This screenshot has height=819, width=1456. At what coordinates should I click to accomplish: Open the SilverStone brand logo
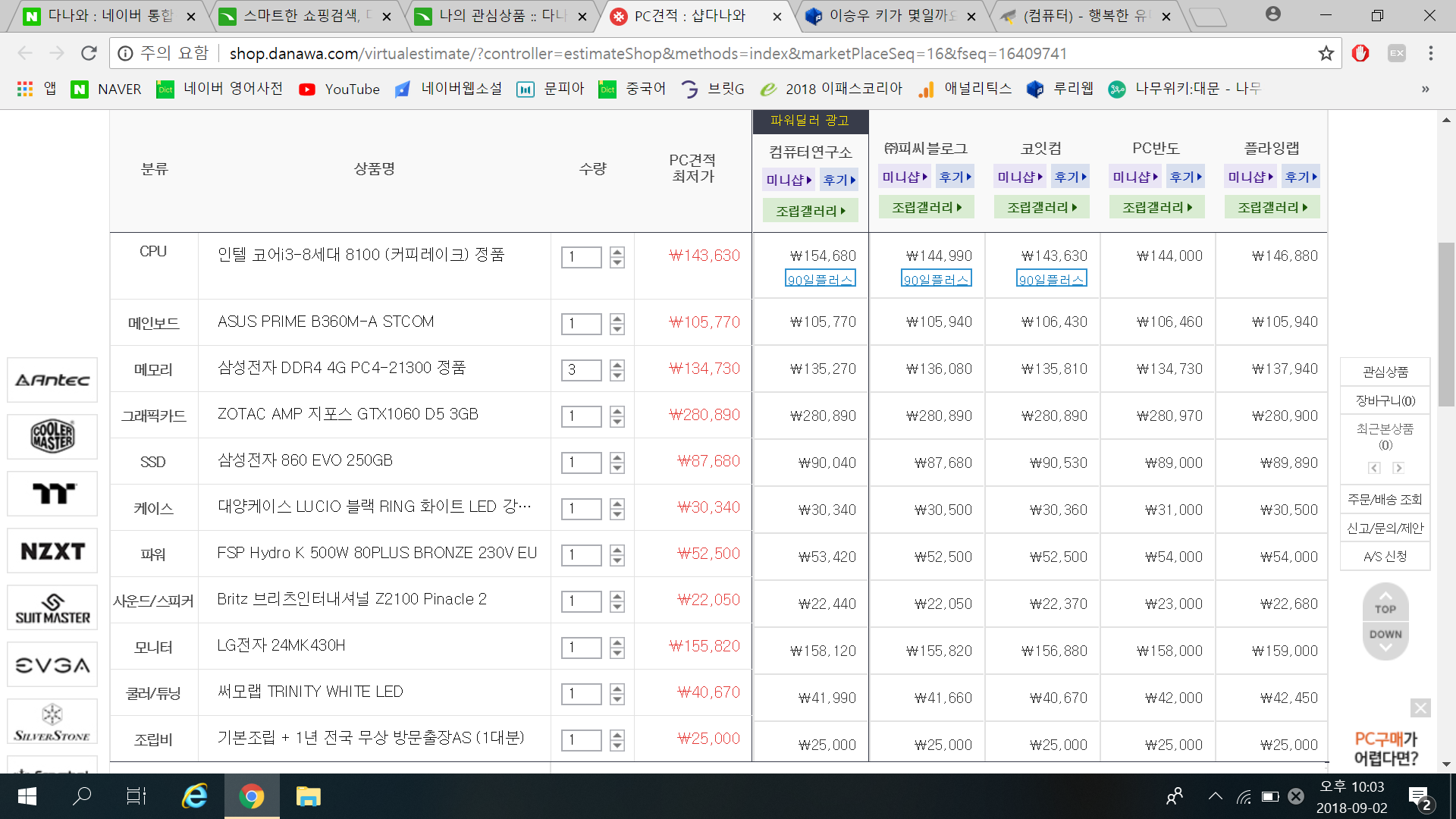click(x=52, y=721)
